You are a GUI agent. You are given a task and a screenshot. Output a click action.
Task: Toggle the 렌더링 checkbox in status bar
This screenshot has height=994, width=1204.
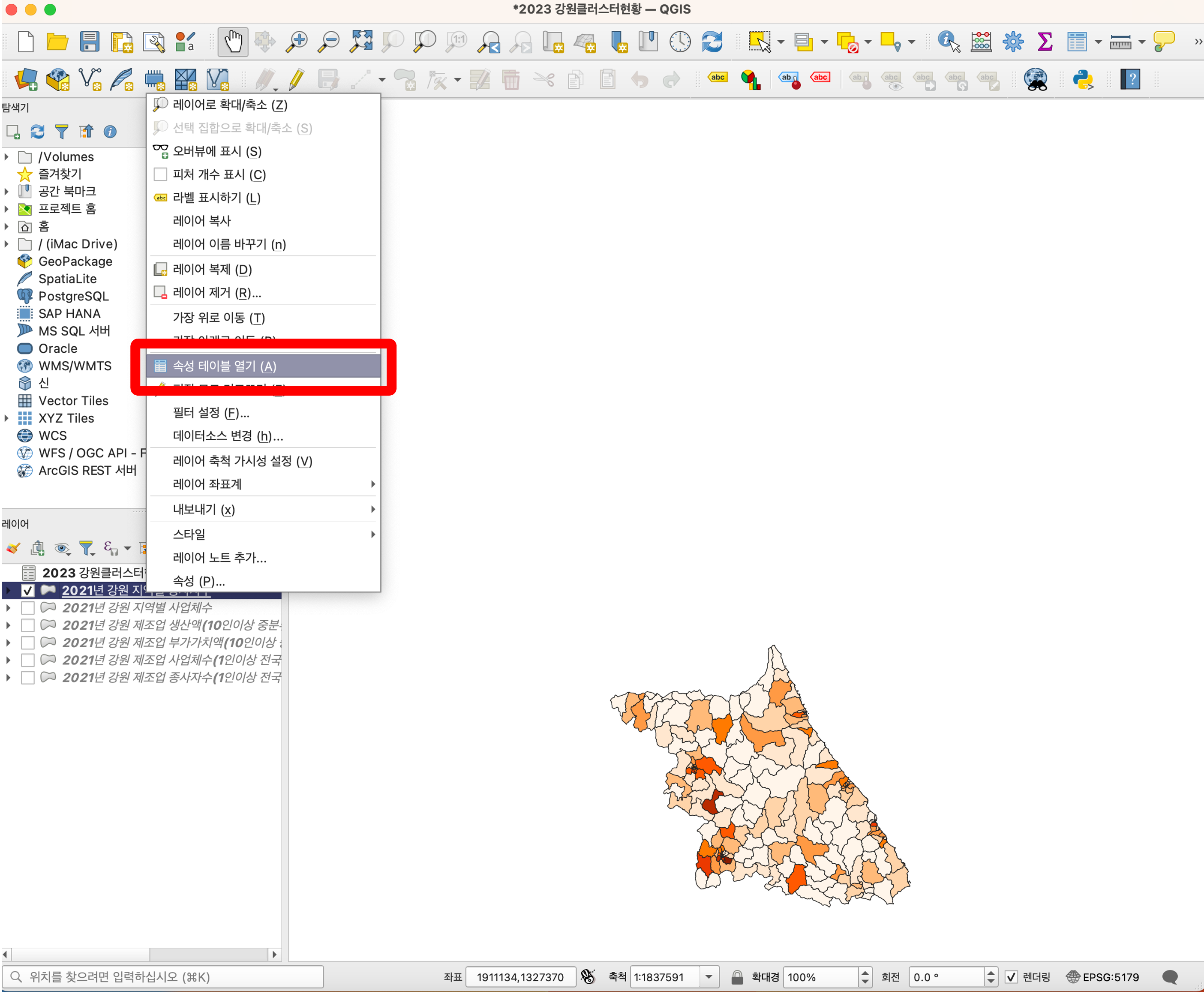tap(1011, 977)
